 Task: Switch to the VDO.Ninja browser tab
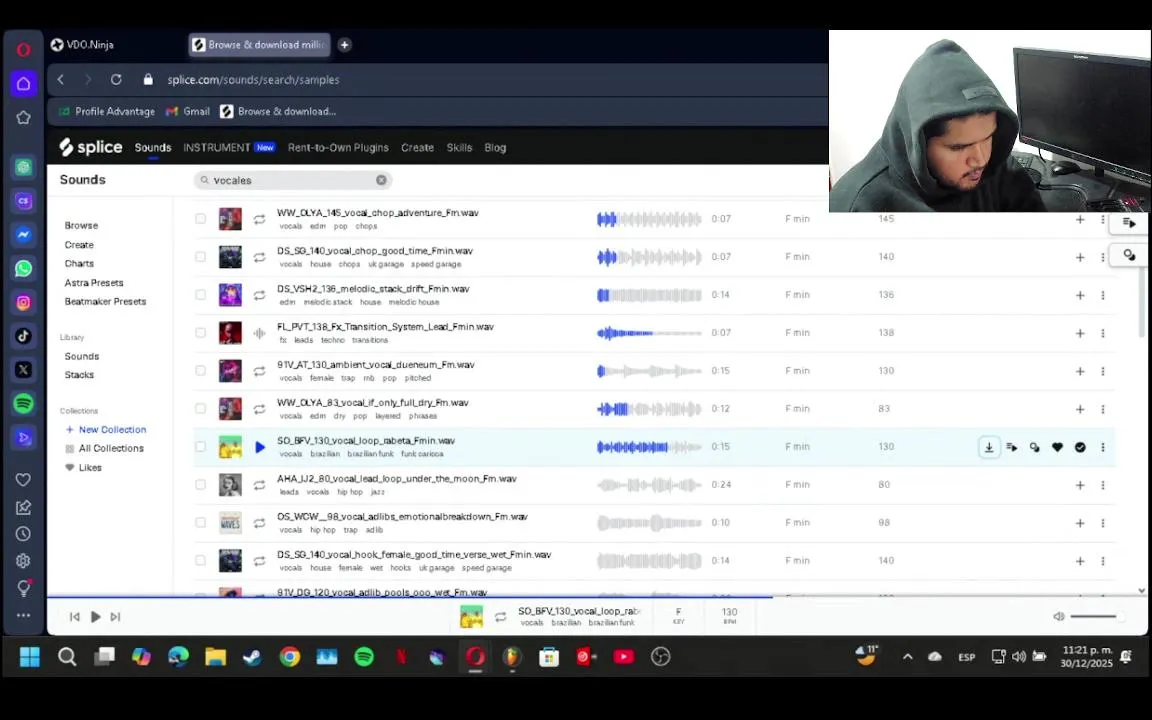82,45
